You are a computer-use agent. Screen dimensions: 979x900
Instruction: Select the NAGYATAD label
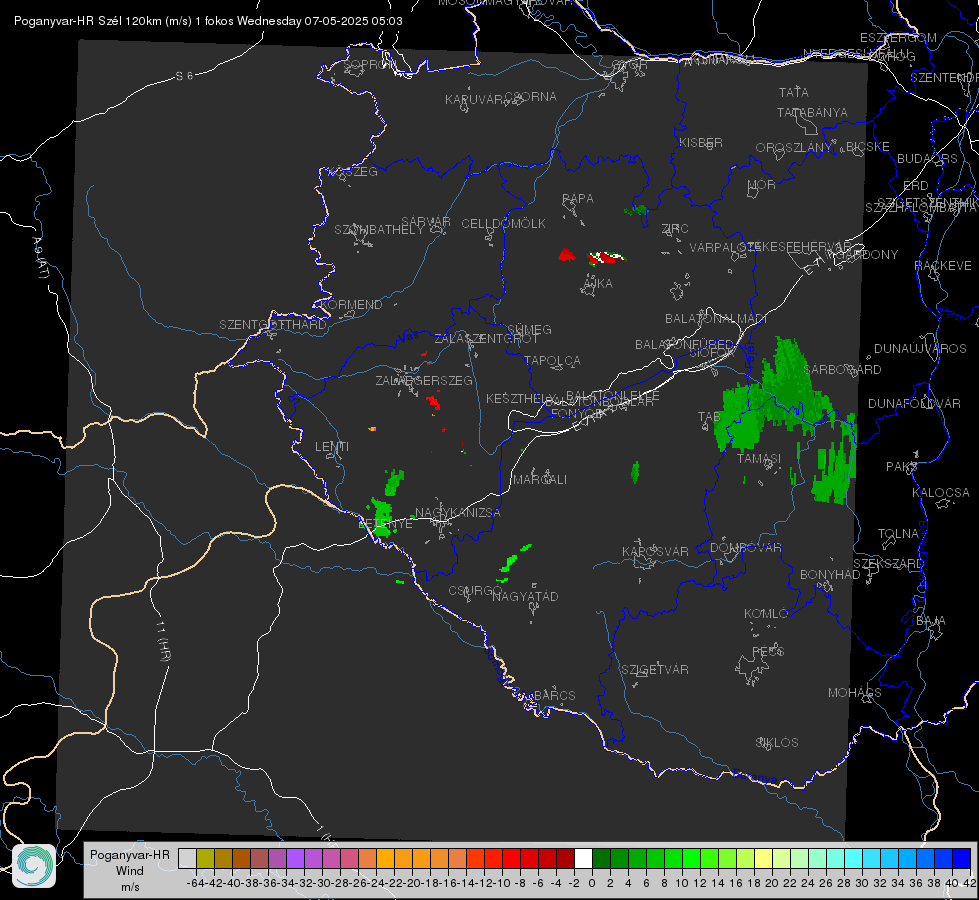(x=525, y=596)
